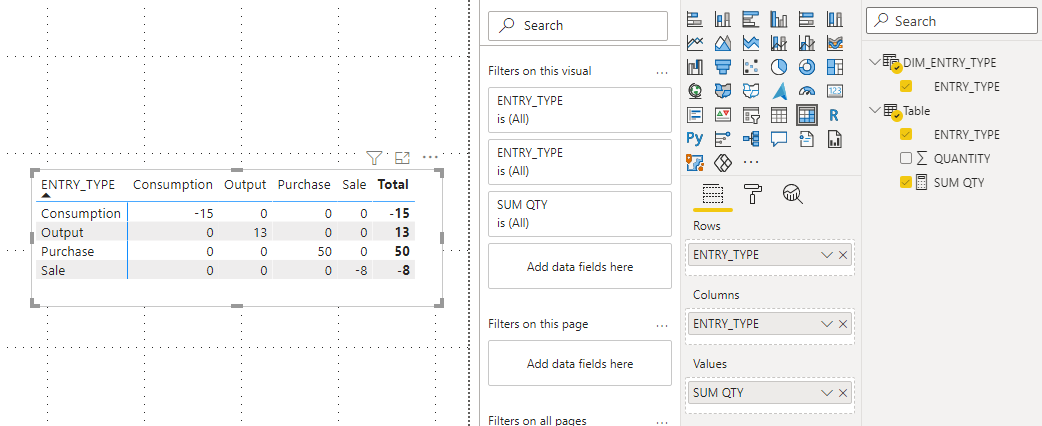This screenshot has height=426, width=1042.
Task: Remove ENTRY_TYPE from Rows
Action: [843, 255]
